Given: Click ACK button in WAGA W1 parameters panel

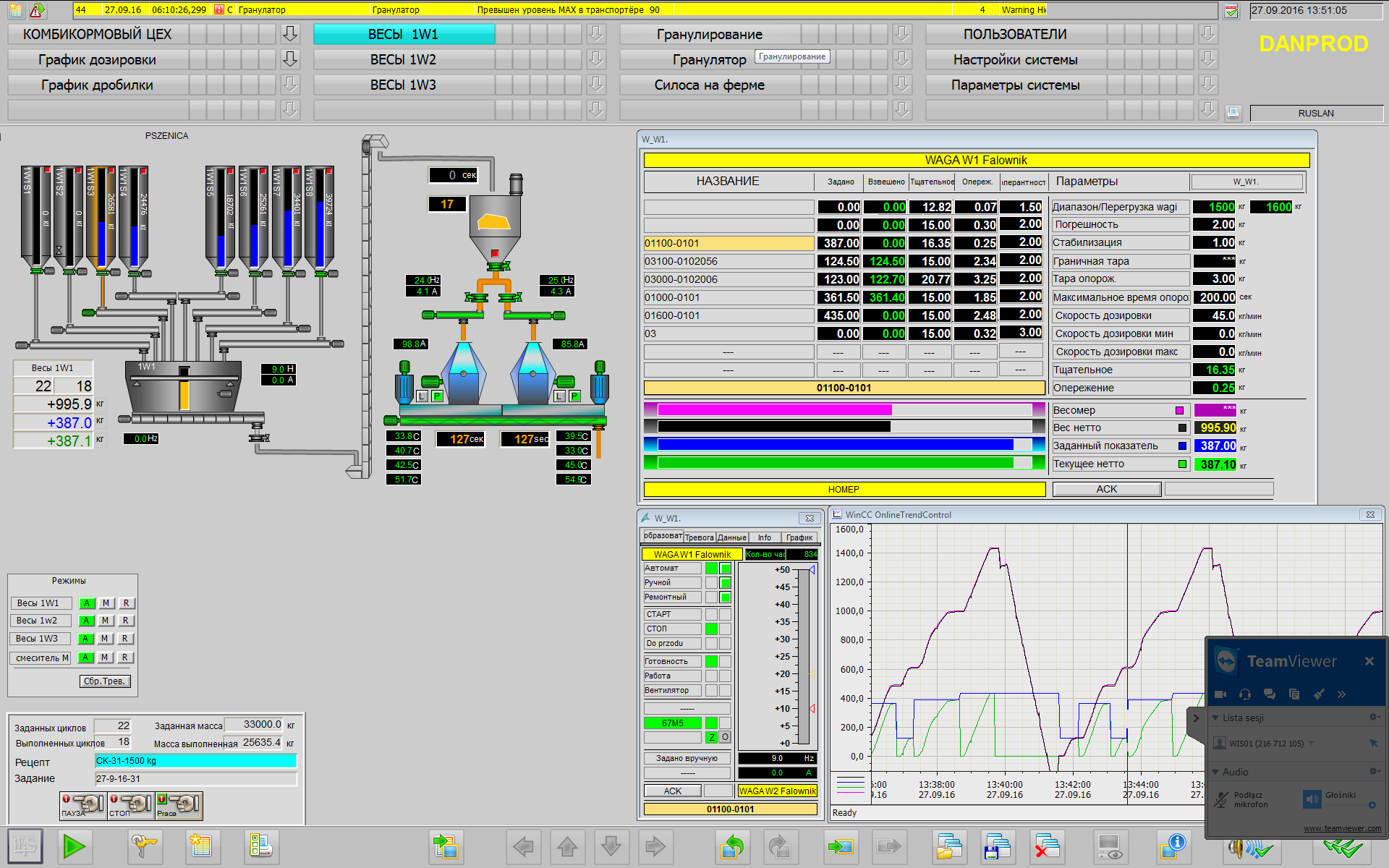Looking at the screenshot, I should pos(1107,490).
